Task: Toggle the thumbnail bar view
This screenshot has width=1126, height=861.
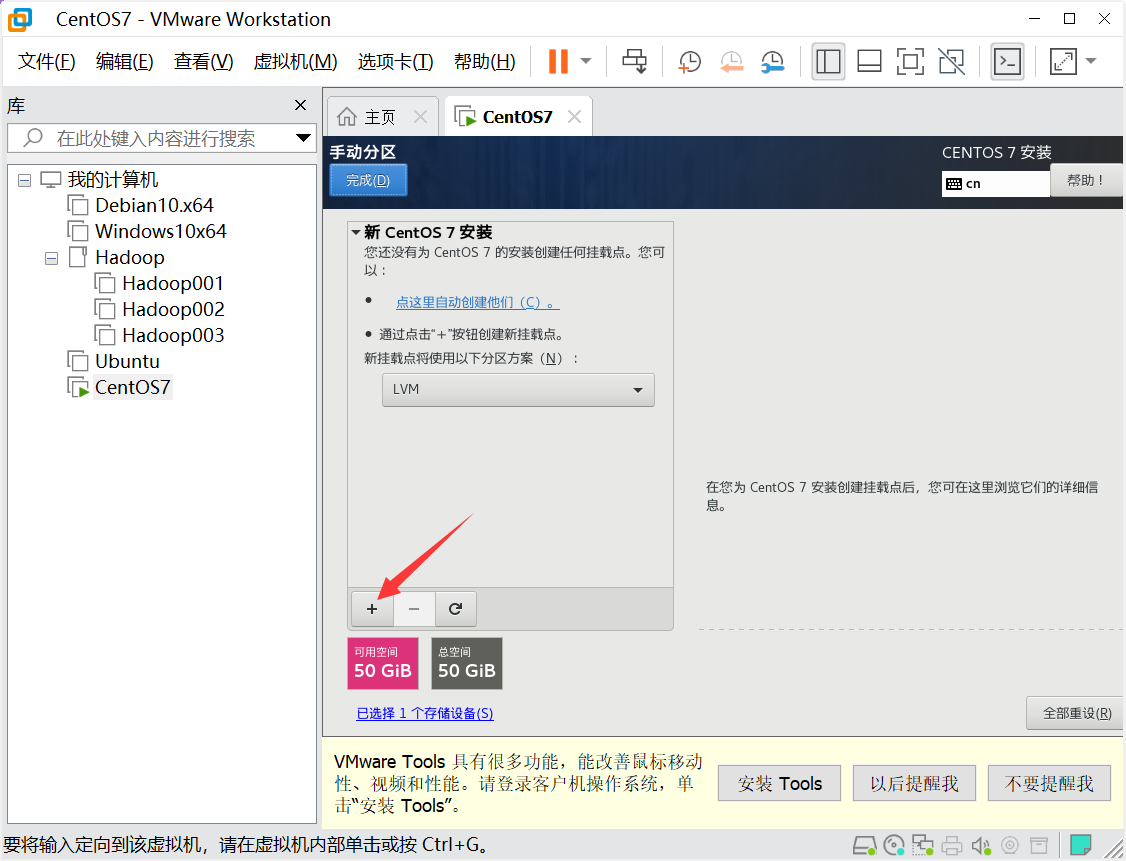Action: [x=869, y=61]
